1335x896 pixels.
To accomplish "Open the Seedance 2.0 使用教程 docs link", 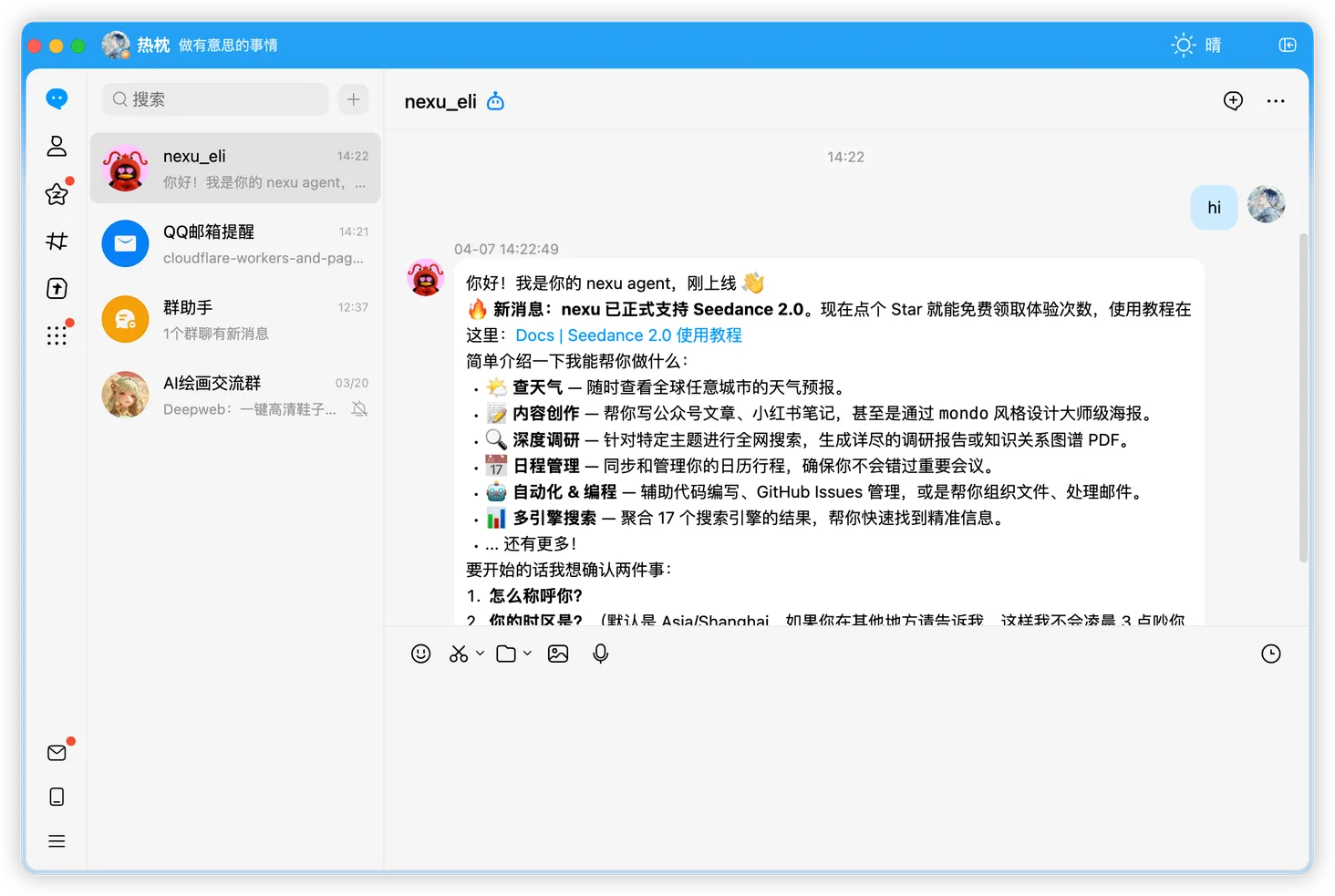I will [x=627, y=335].
